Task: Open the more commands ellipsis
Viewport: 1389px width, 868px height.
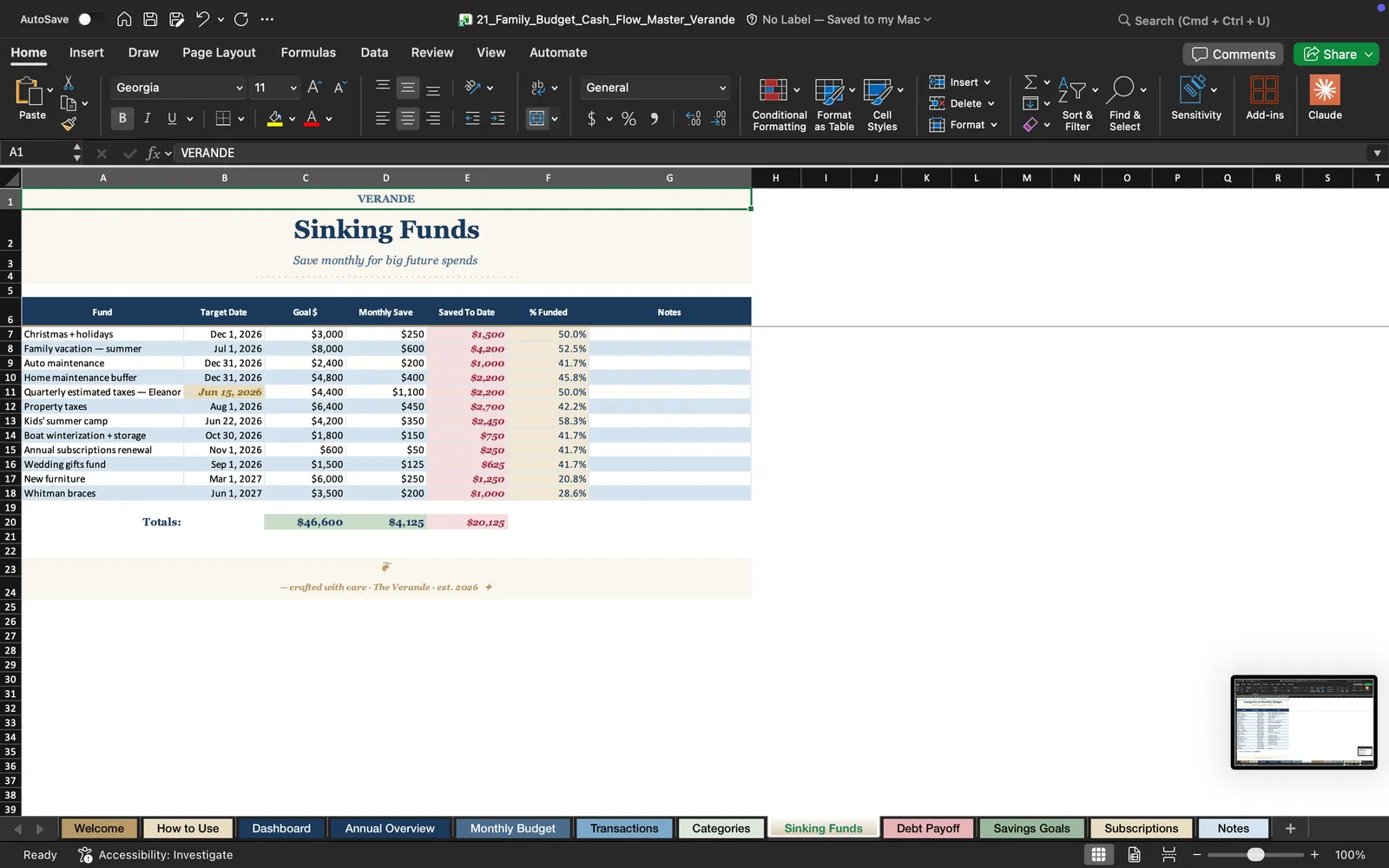Action: pyautogui.click(x=267, y=19)
